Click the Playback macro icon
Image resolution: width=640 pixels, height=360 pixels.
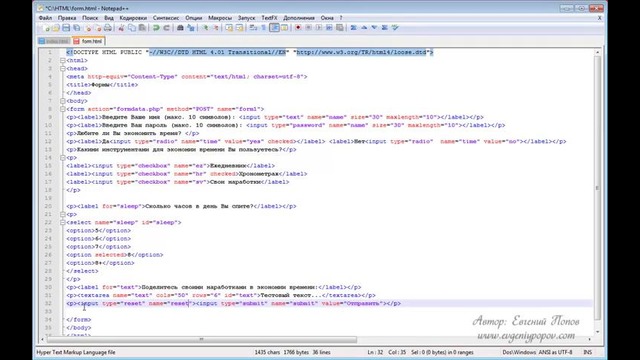pyautogui.click(x=319, y=28)
